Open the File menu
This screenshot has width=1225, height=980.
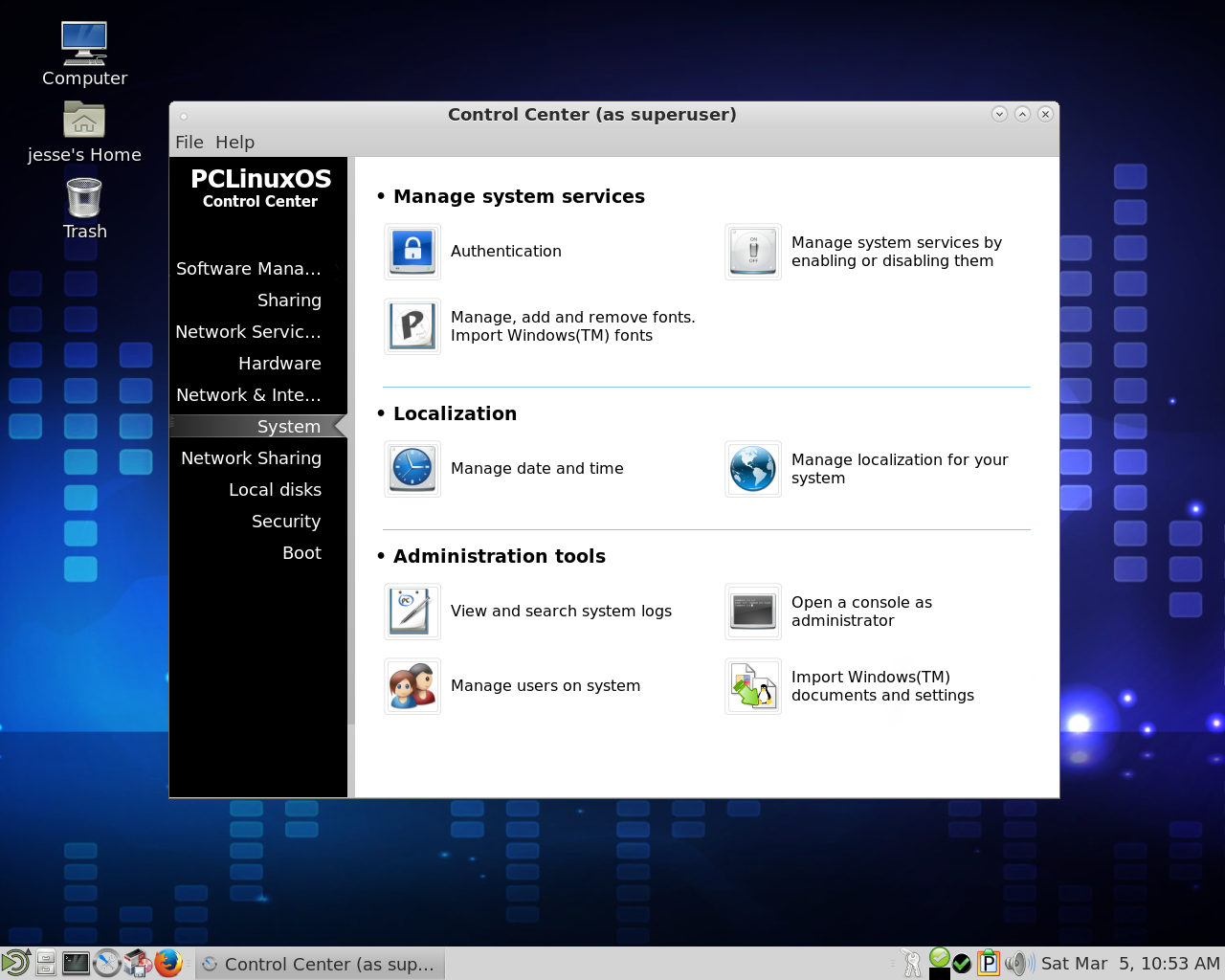click(x=189, y=143)
